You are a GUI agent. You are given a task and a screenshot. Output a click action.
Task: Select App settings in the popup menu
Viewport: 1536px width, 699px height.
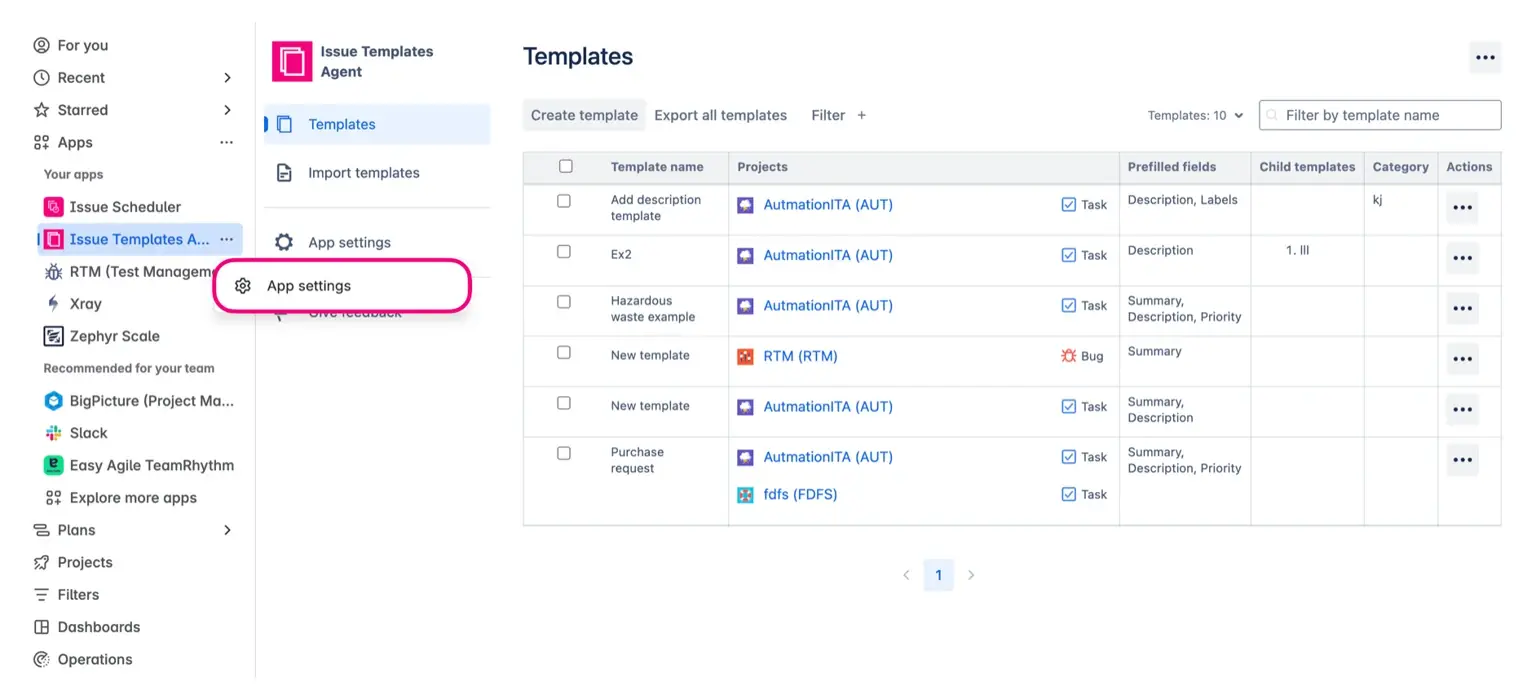pyautogui.click(x=309, y=286)
